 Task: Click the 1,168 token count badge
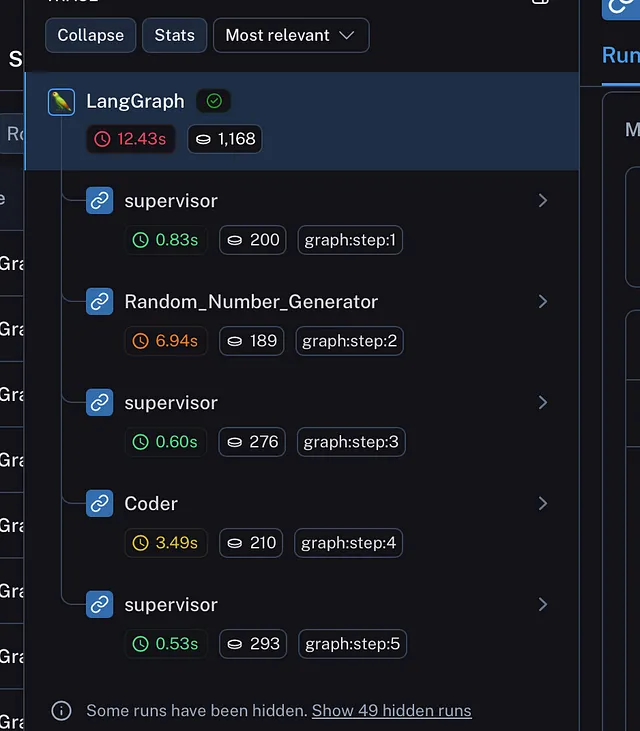[225, 139]
